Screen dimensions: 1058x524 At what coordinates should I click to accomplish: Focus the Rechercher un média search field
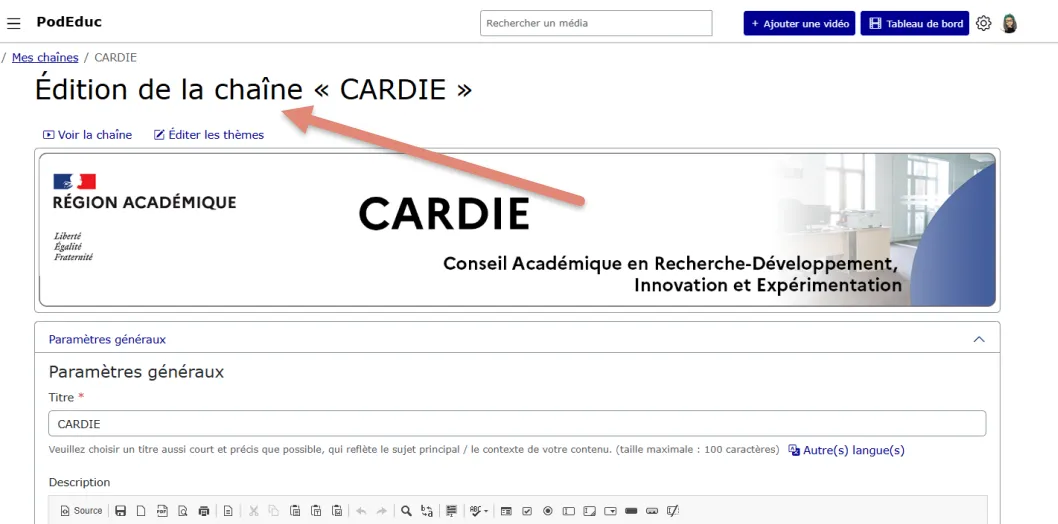pos(596,23)
